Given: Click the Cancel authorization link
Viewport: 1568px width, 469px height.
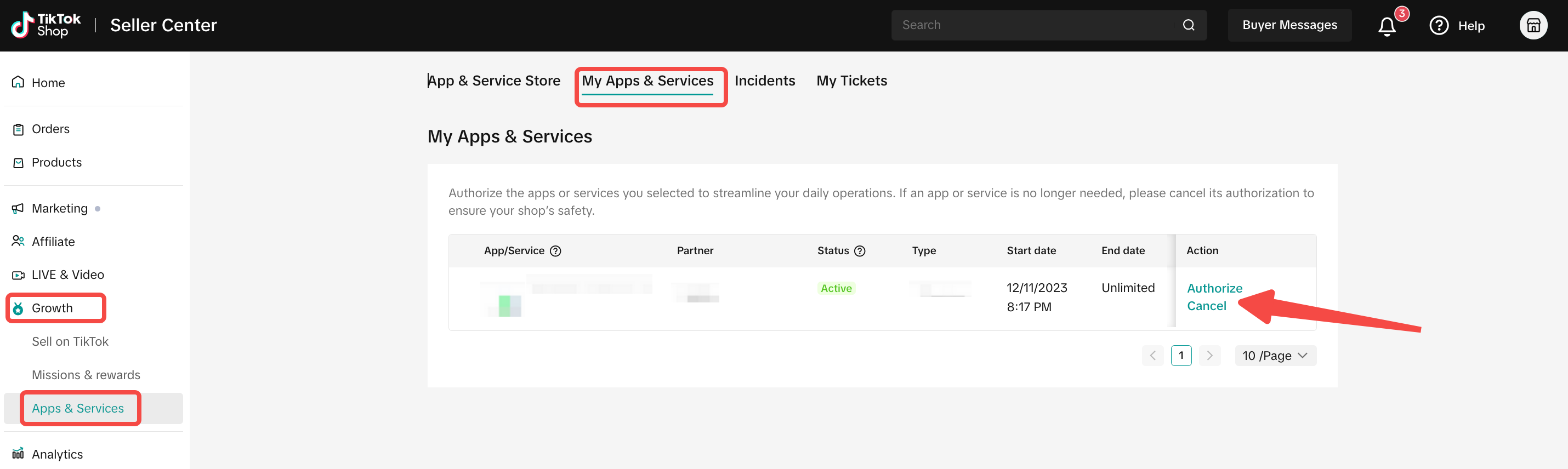Looking at the screenshot, I should [1206, 306].
